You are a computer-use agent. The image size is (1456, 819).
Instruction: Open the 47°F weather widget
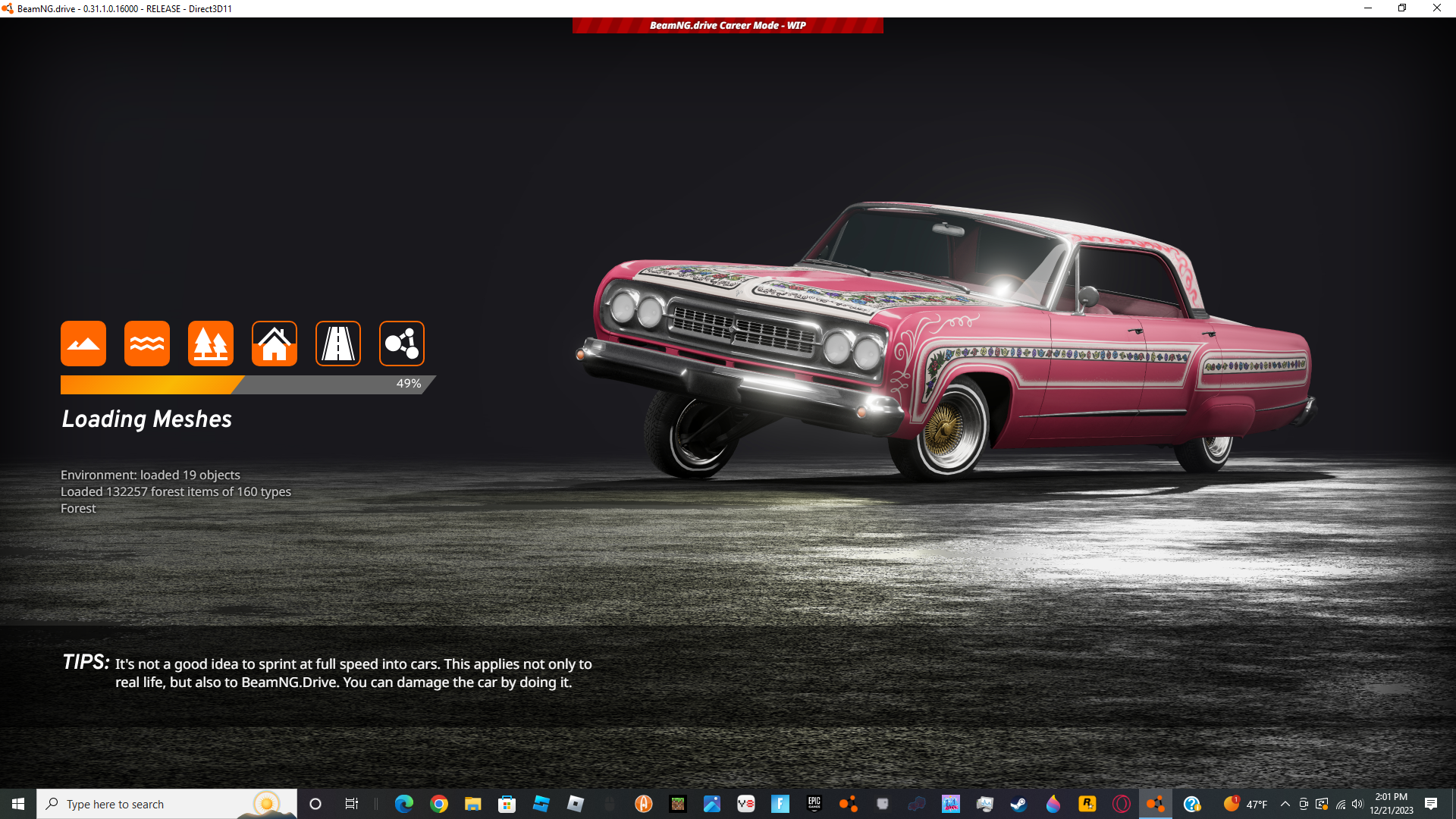[x=1246, y=804]
